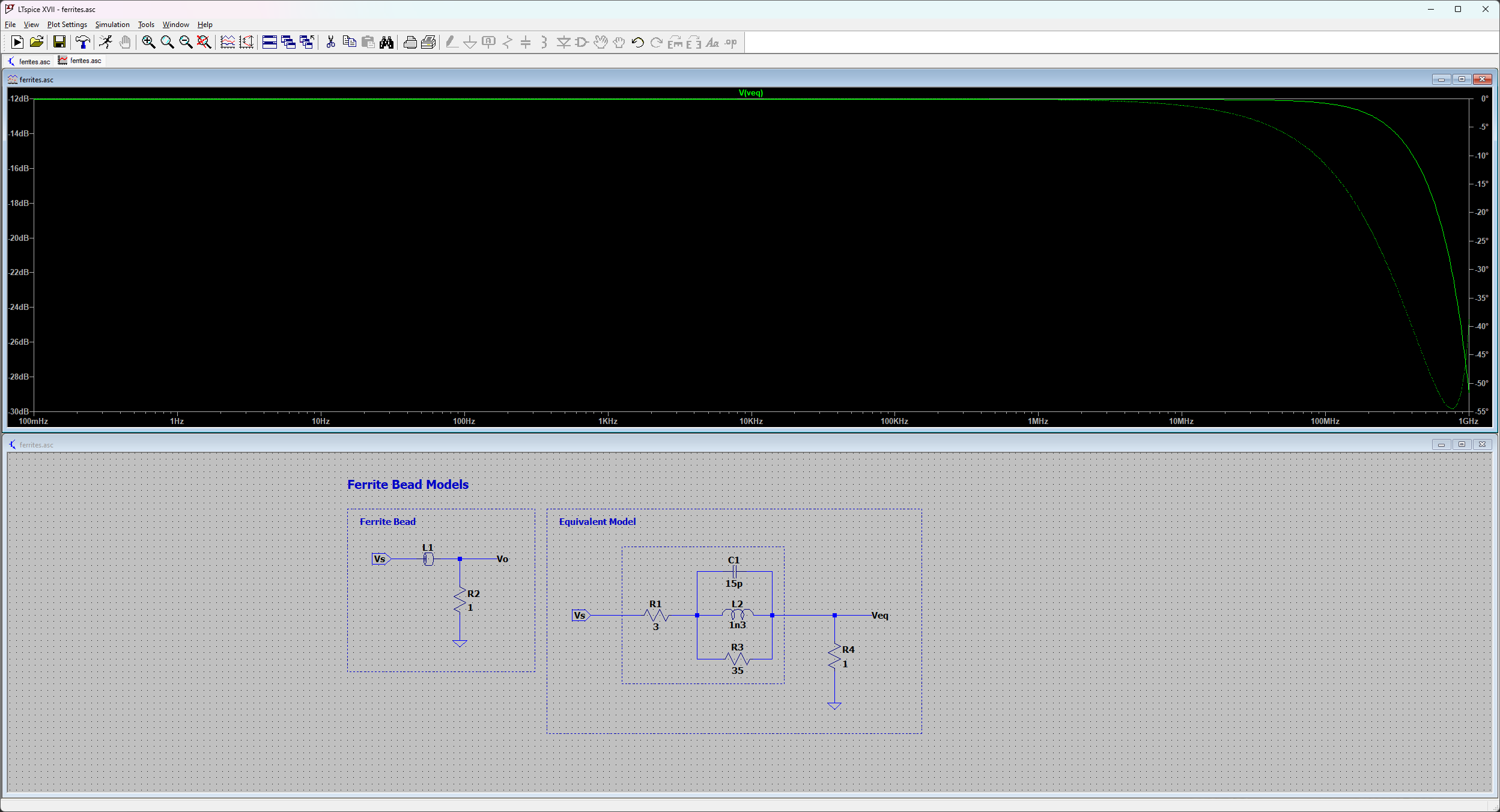Click the Zoom Out magnifier icon
Image resolution: width=1500 pixels, height=812 pixels.
pyautogui.click(x=186, y=42)
